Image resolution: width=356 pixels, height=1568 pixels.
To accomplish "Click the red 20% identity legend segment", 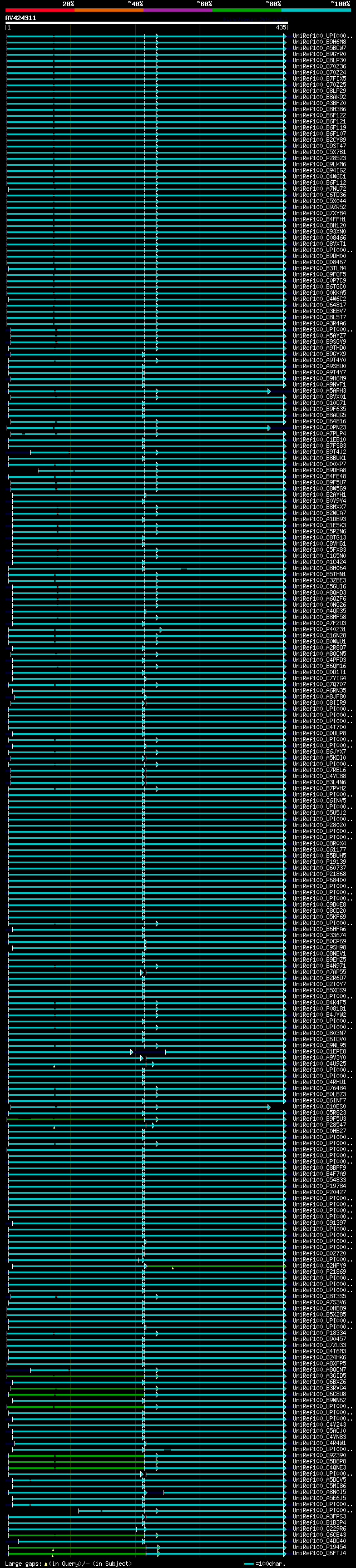I will pos(40,10).
